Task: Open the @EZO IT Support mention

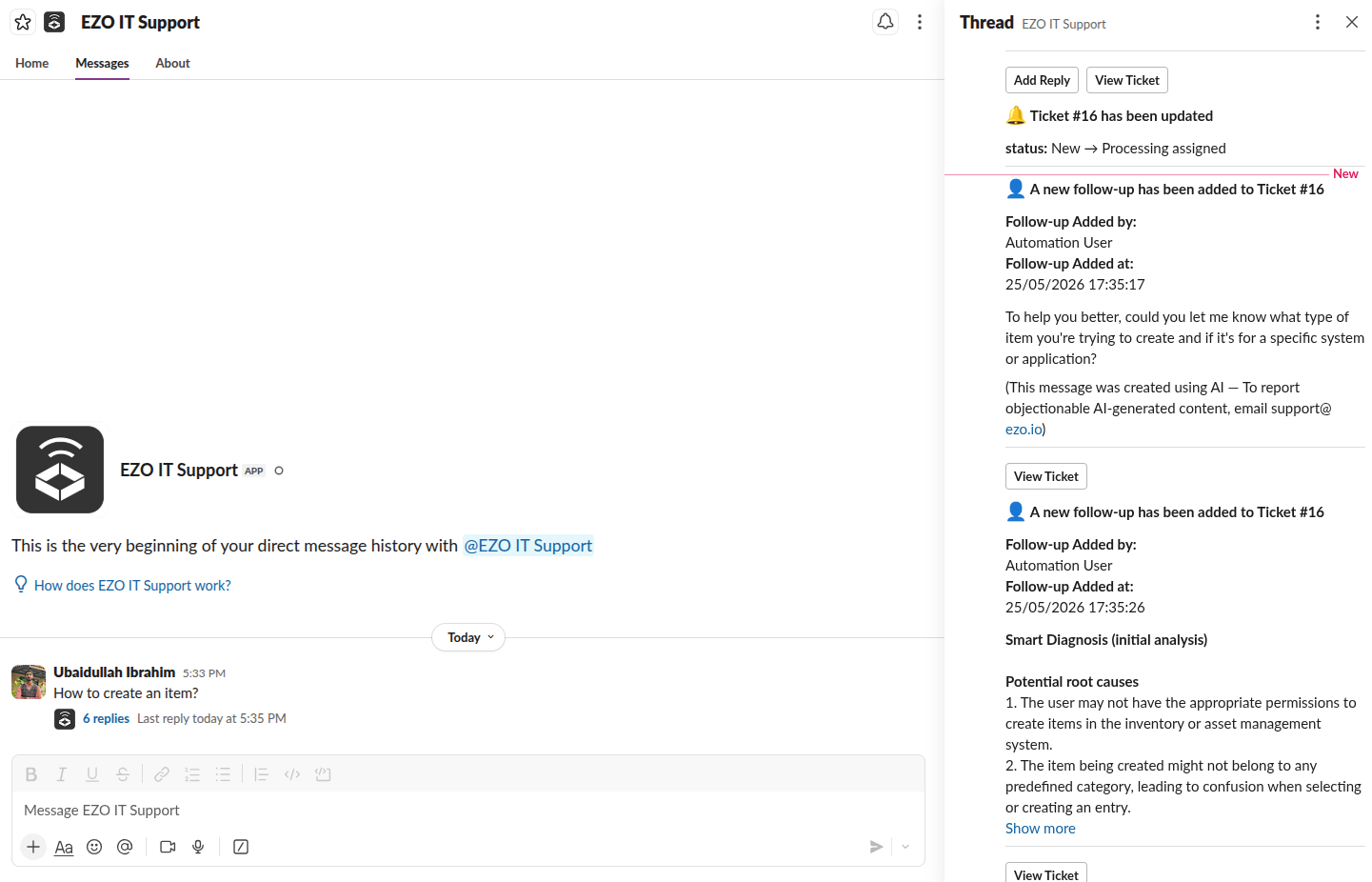Action: (x=527, y=546)
